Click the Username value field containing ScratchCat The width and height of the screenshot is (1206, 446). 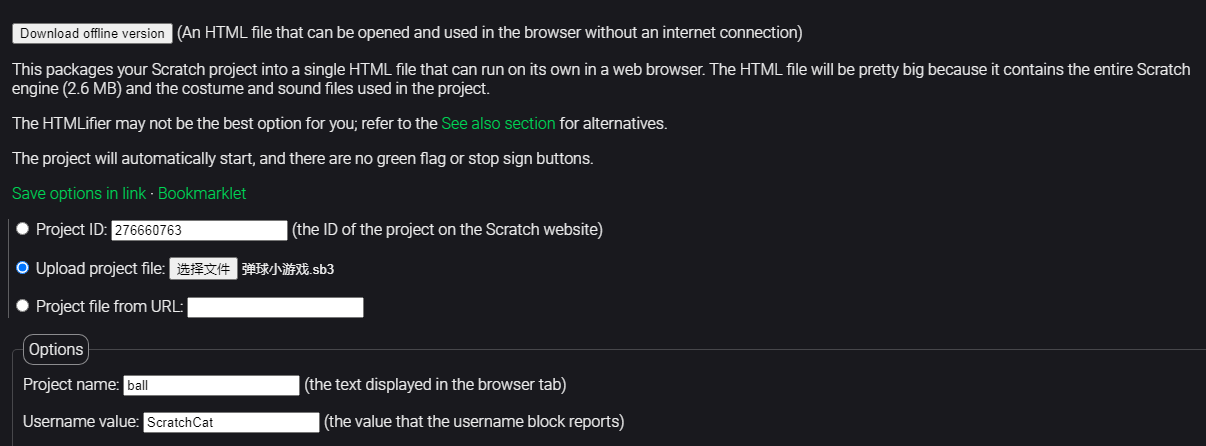point(231,422)
